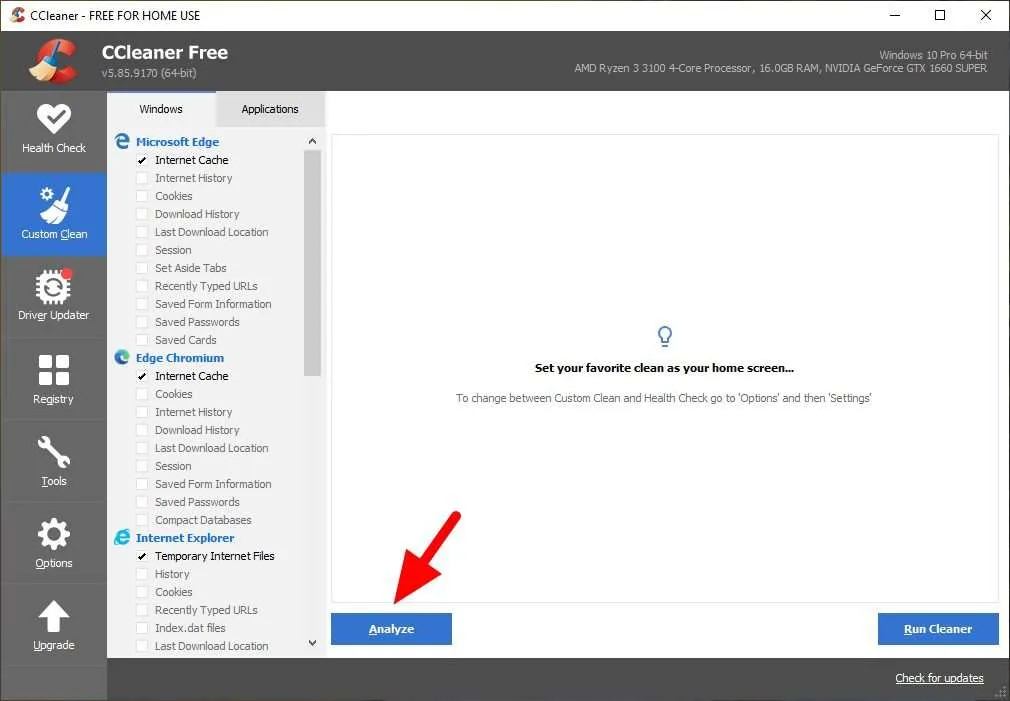Click the cleaning list scrollbar thumb
Screen dimensions: 1010x701
click(312, 263)
